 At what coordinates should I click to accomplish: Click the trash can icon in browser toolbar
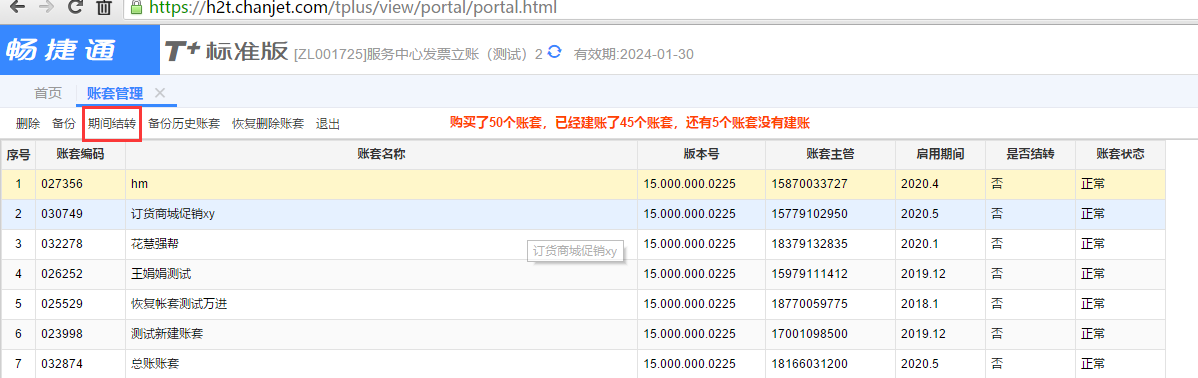coord(104,8)
